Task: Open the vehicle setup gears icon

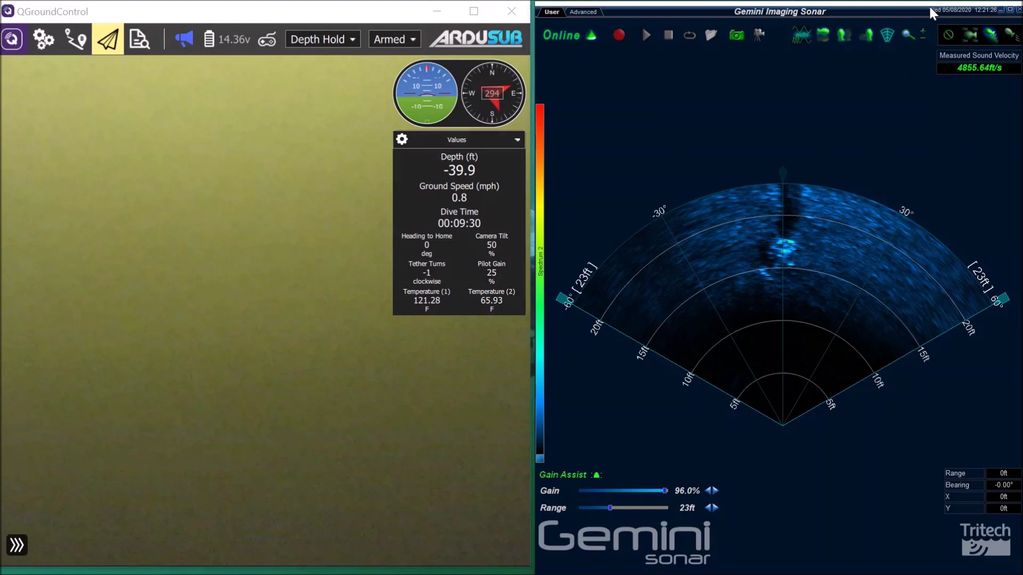Action: [x=43, y=39]
